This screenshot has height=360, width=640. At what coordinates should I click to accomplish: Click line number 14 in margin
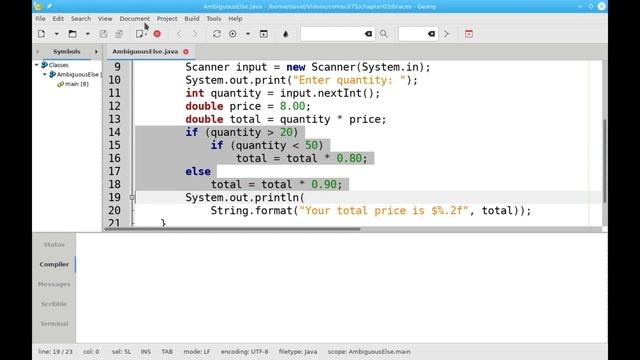pyautogui.click(x=114, y=132)
